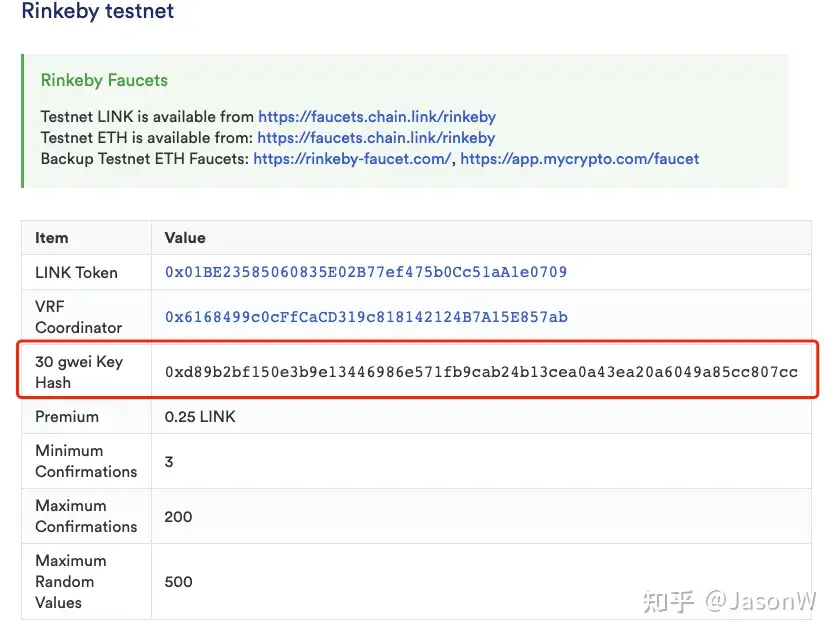
Task: Select the 30 gwei Key Hash value
Action: pyautogui.click(x=481, y=372)
